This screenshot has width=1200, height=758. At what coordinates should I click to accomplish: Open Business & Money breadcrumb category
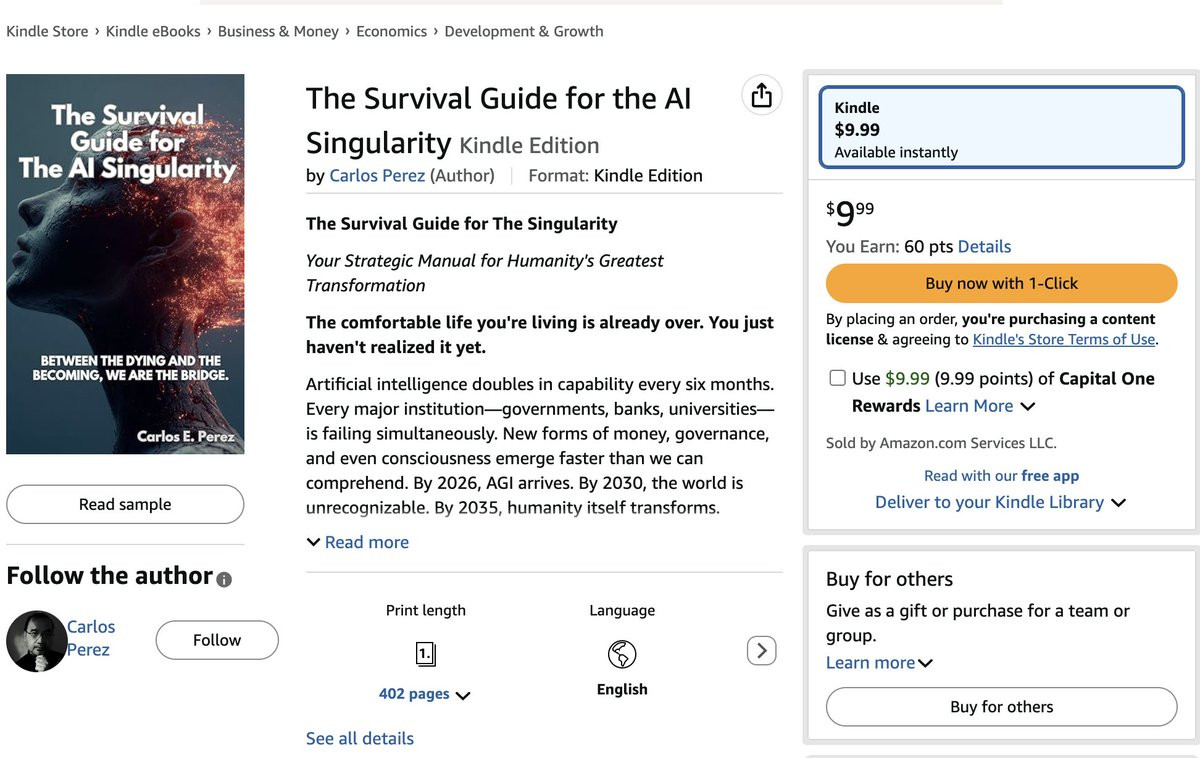[278, 31]
